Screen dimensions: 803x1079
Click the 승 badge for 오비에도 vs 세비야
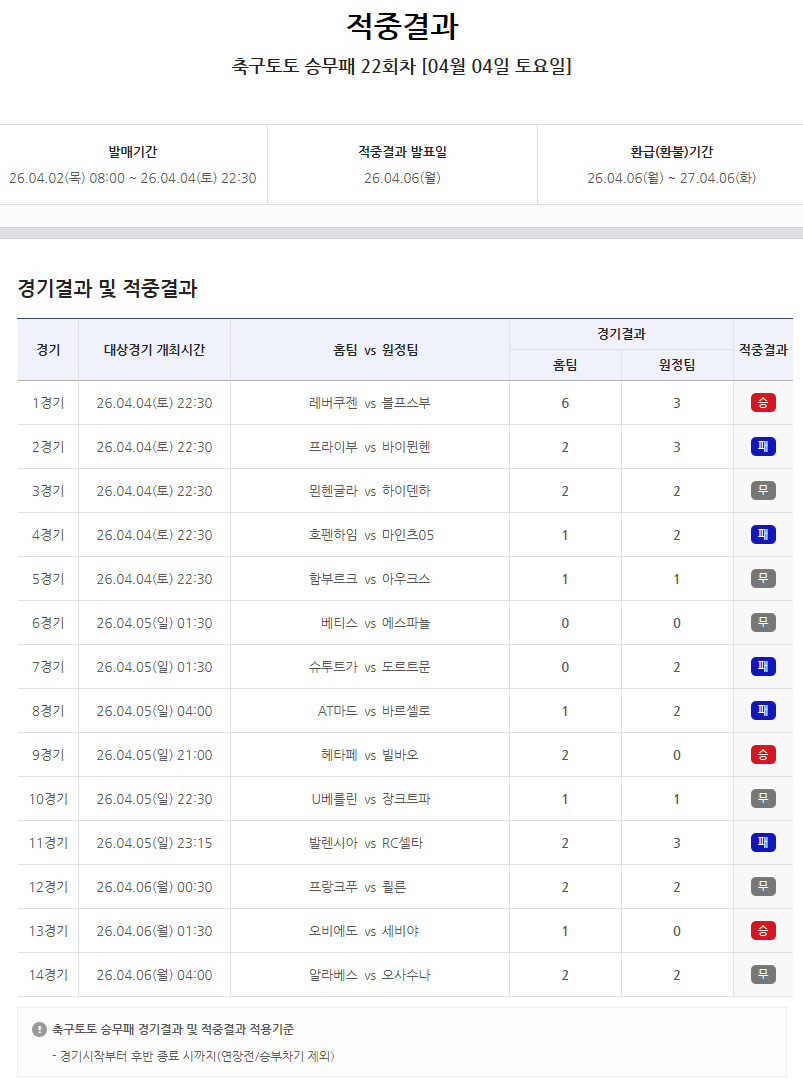click(763, 930)
